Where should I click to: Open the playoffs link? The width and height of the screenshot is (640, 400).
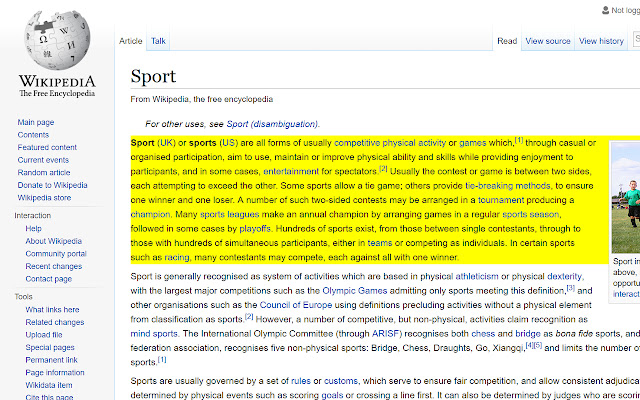click(x=255, y=229)
